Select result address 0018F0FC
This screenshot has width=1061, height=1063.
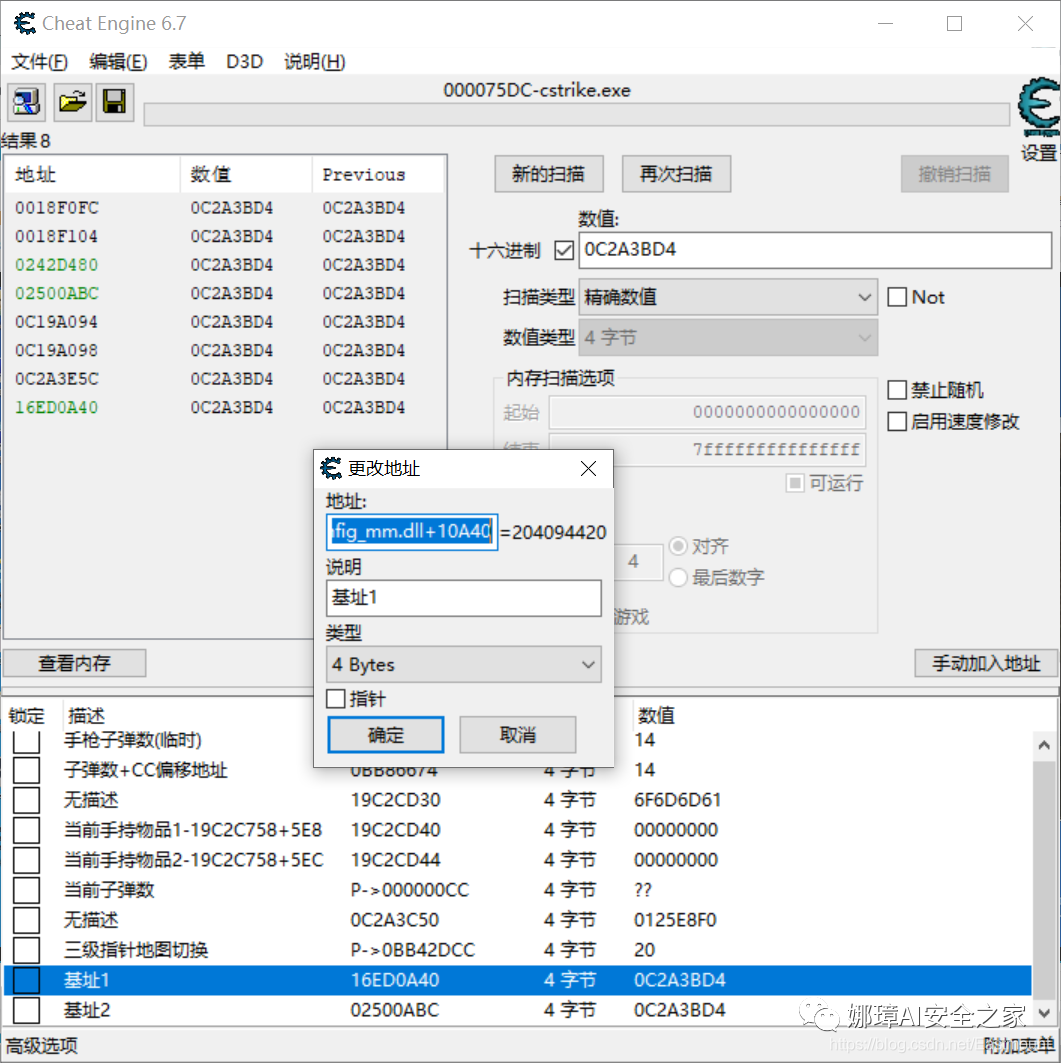[57, 208]
